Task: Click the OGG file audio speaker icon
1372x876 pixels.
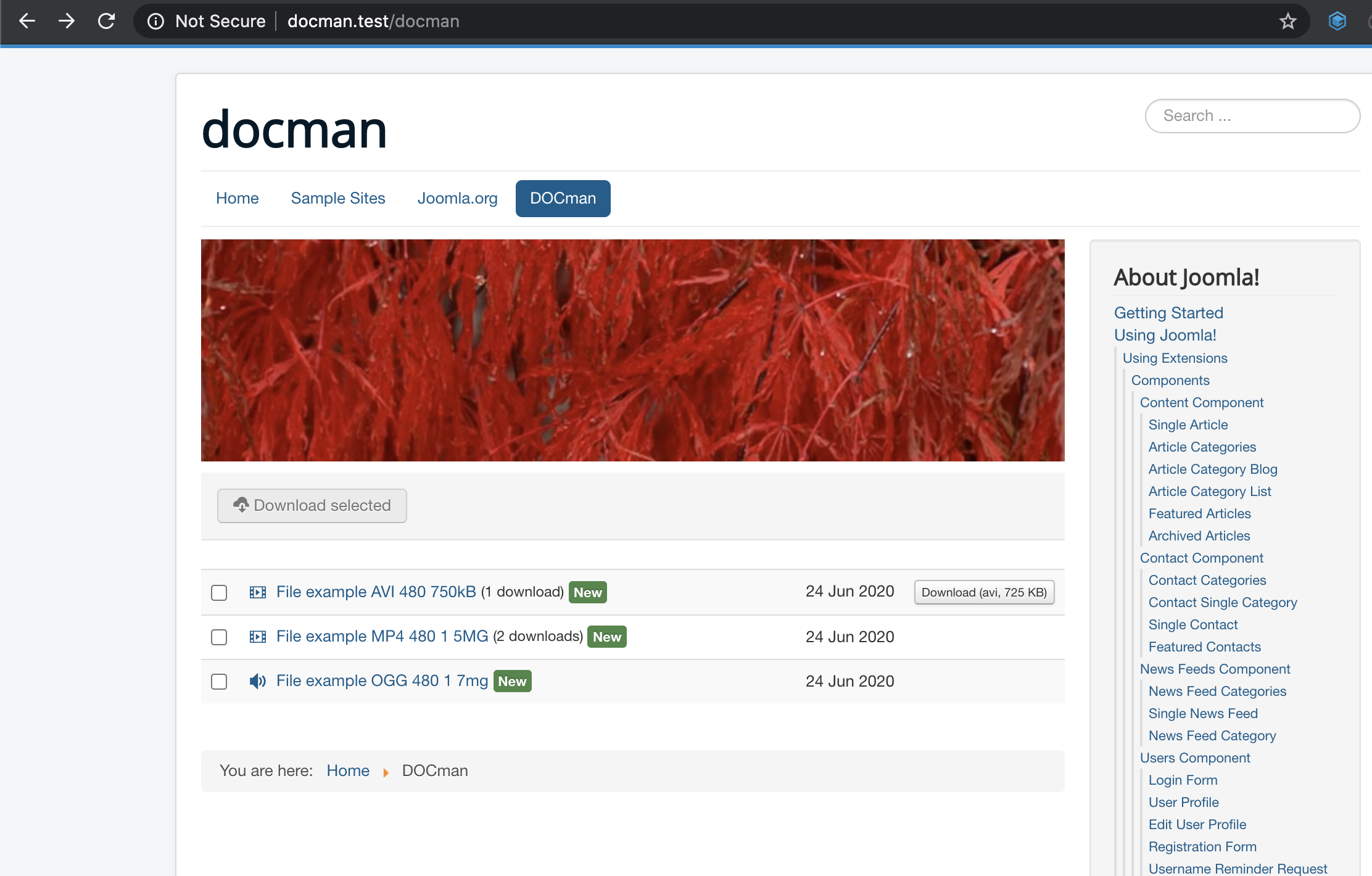Action: point(257,681)
